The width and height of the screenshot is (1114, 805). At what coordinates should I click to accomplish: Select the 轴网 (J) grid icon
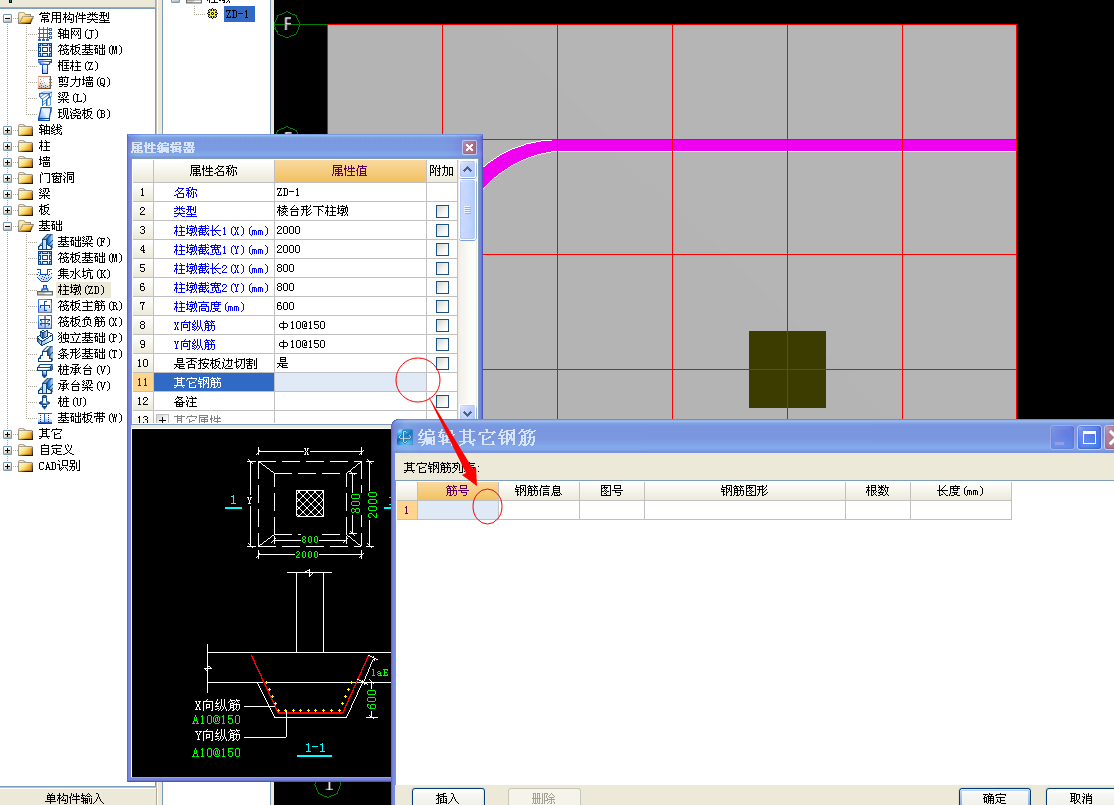point(45,33)
